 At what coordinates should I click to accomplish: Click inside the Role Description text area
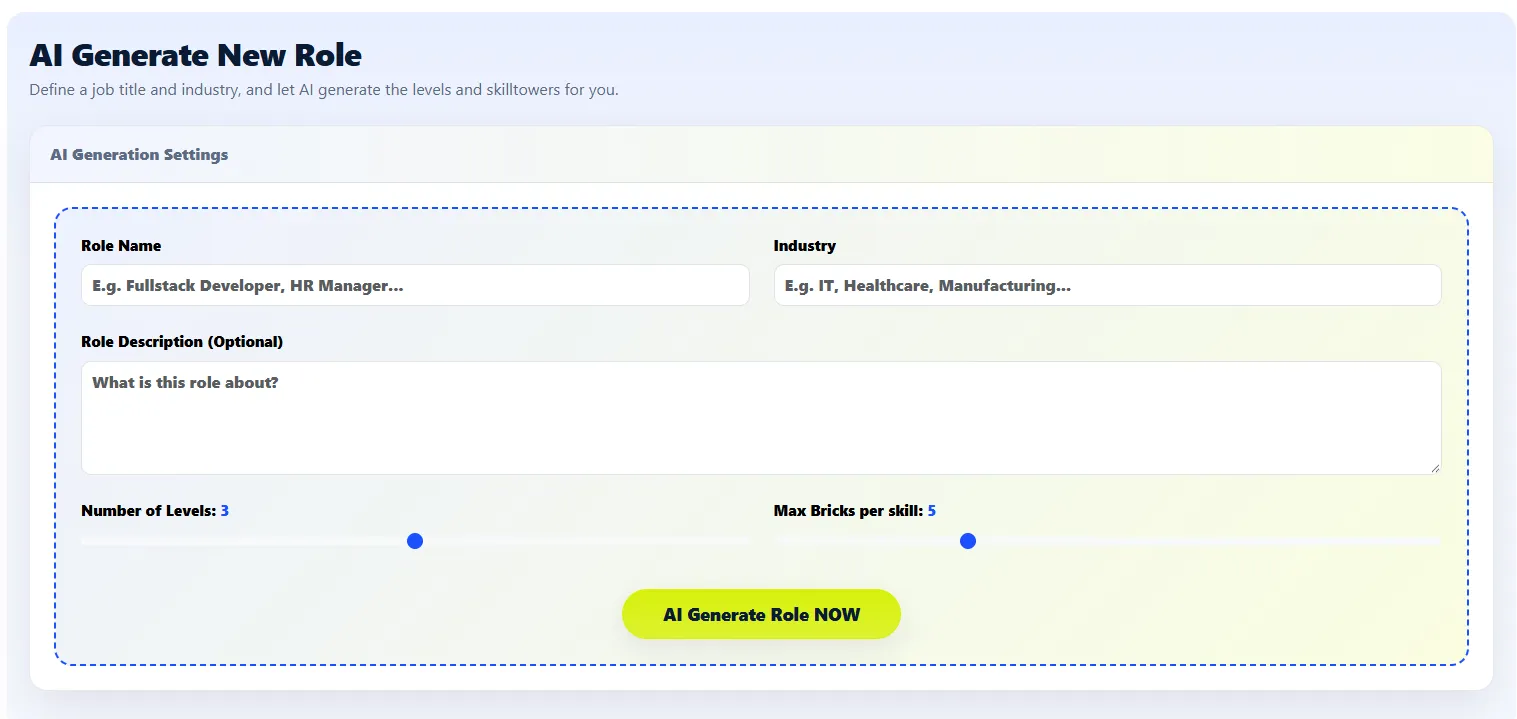pyautogui.click(x=761, y=418)
